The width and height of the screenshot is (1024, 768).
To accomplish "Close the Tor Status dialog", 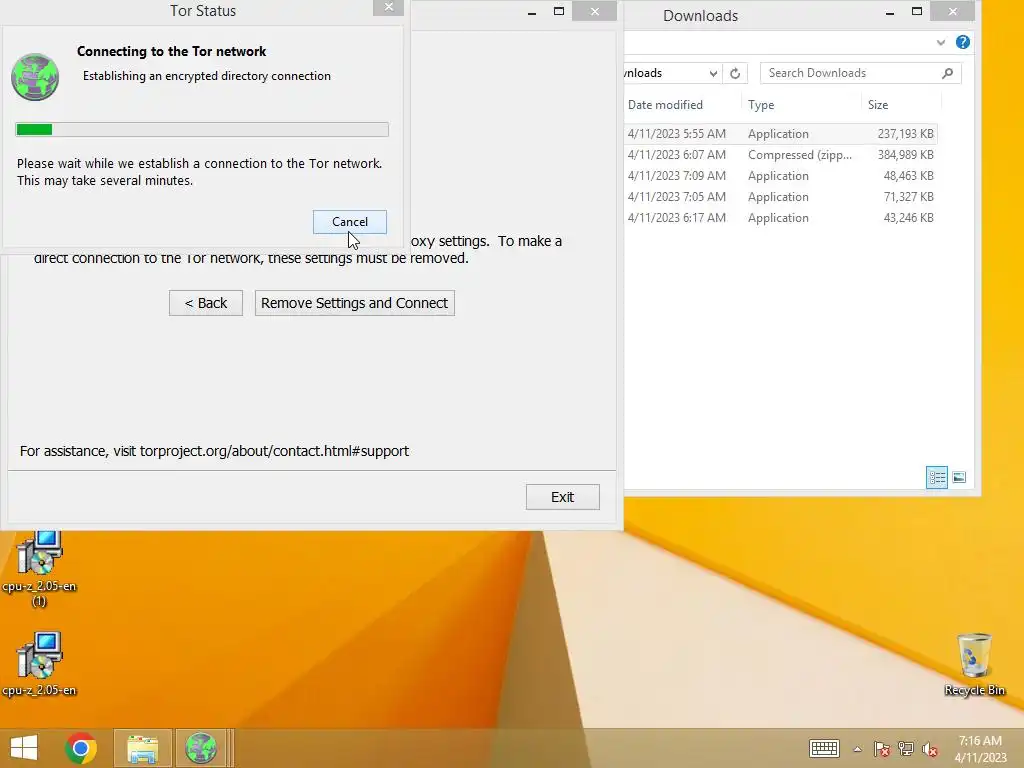I will [x=389, y=7].
